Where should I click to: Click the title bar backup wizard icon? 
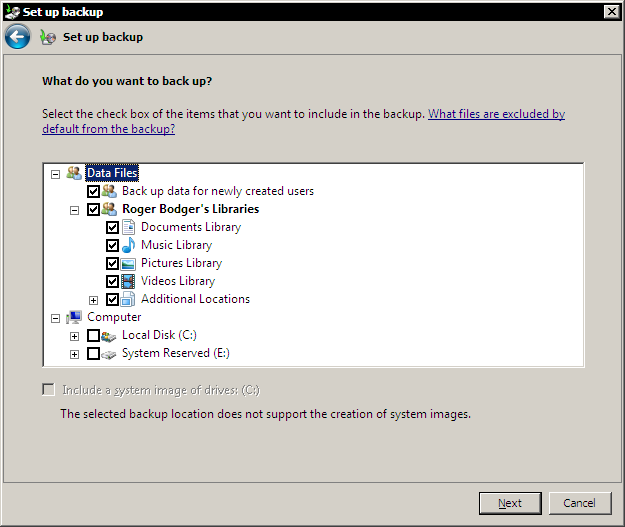pyautogui.click(x=12, y=12)
